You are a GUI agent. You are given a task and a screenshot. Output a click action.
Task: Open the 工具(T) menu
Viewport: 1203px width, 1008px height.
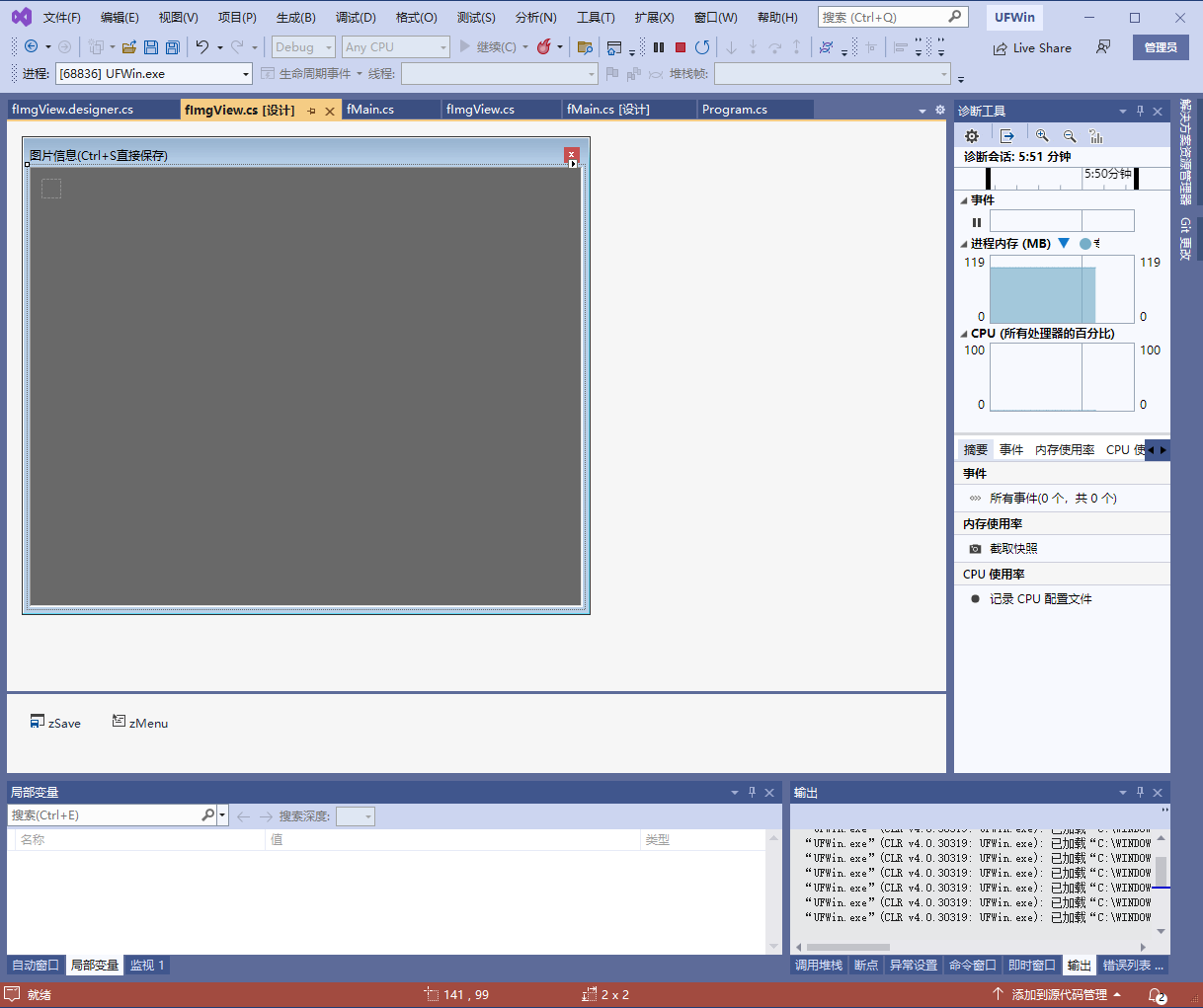[596, 17]
